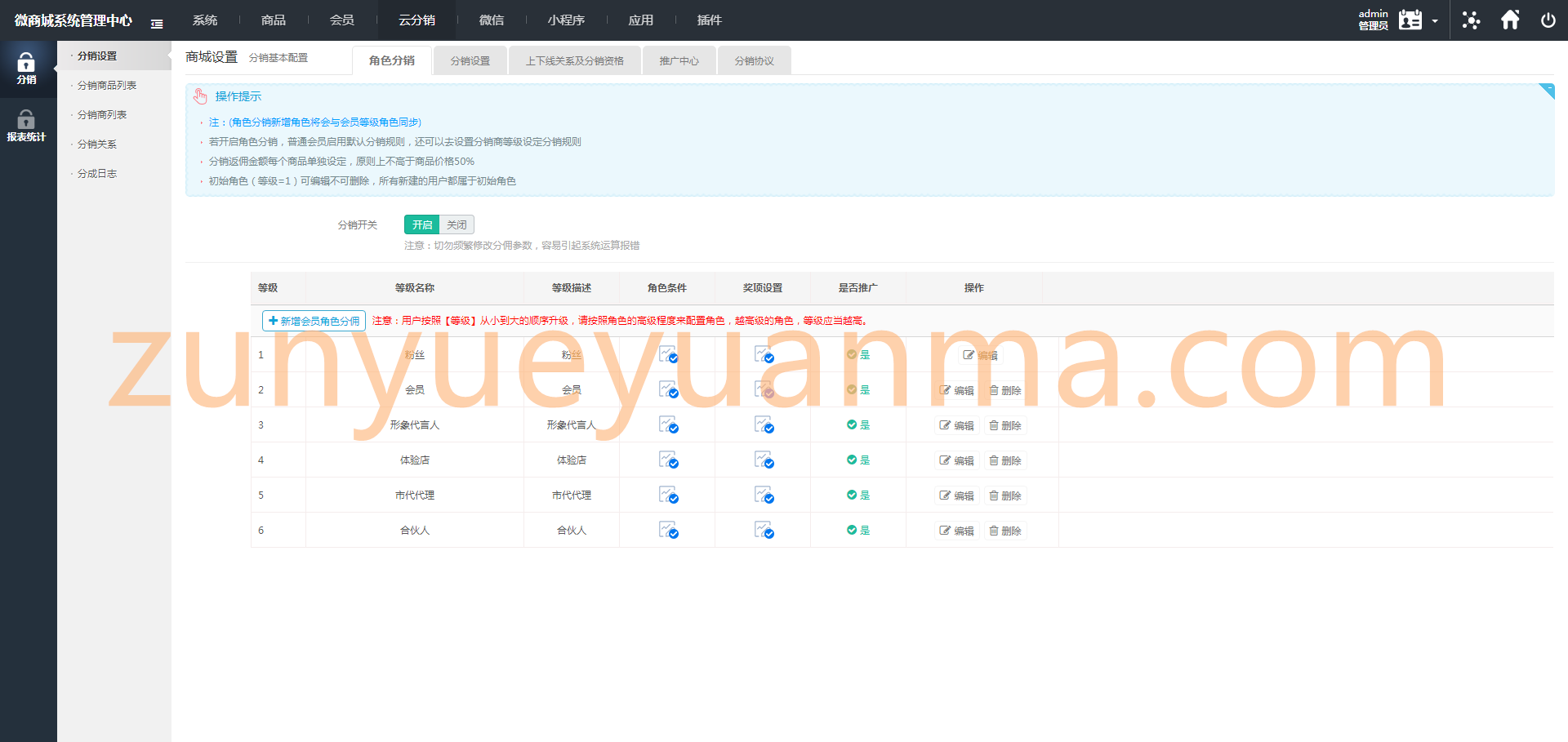Image resolution: width=1568 pixels, height=742 pixels.
Task: Switch 分销开关 to 开启
Action: click(421, 224)
